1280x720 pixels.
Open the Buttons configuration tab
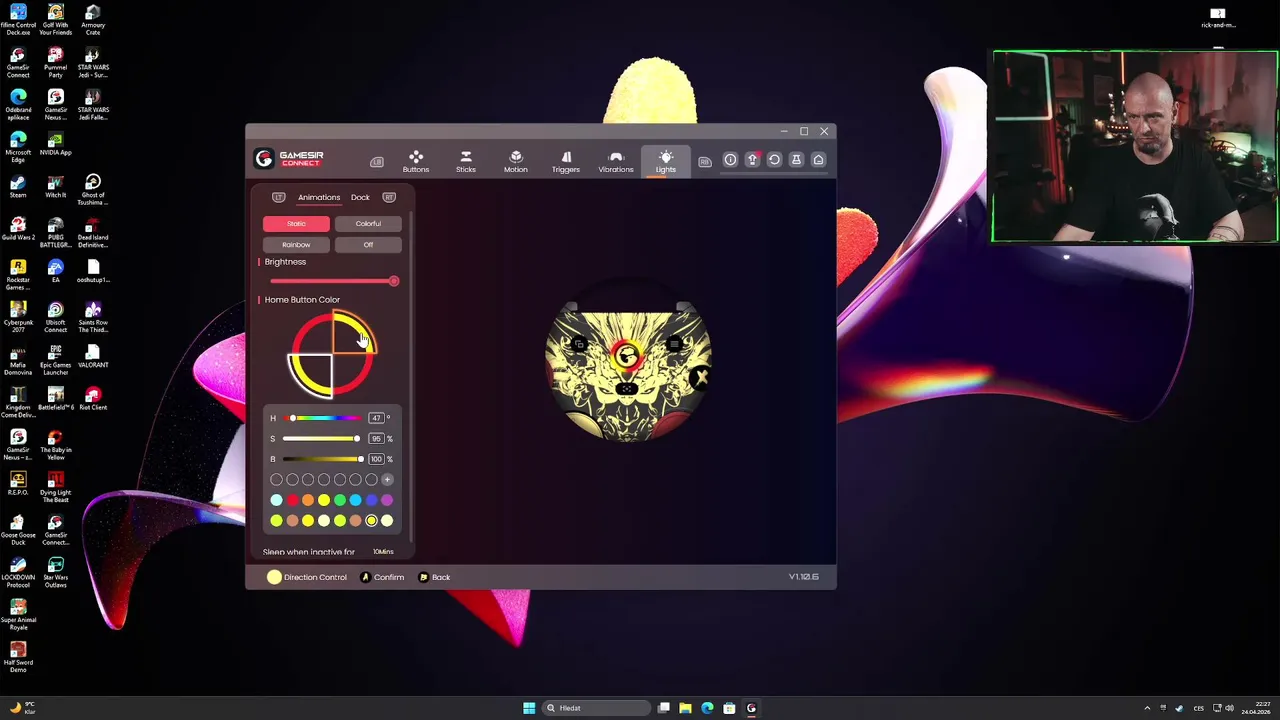(x=416, y=161)
